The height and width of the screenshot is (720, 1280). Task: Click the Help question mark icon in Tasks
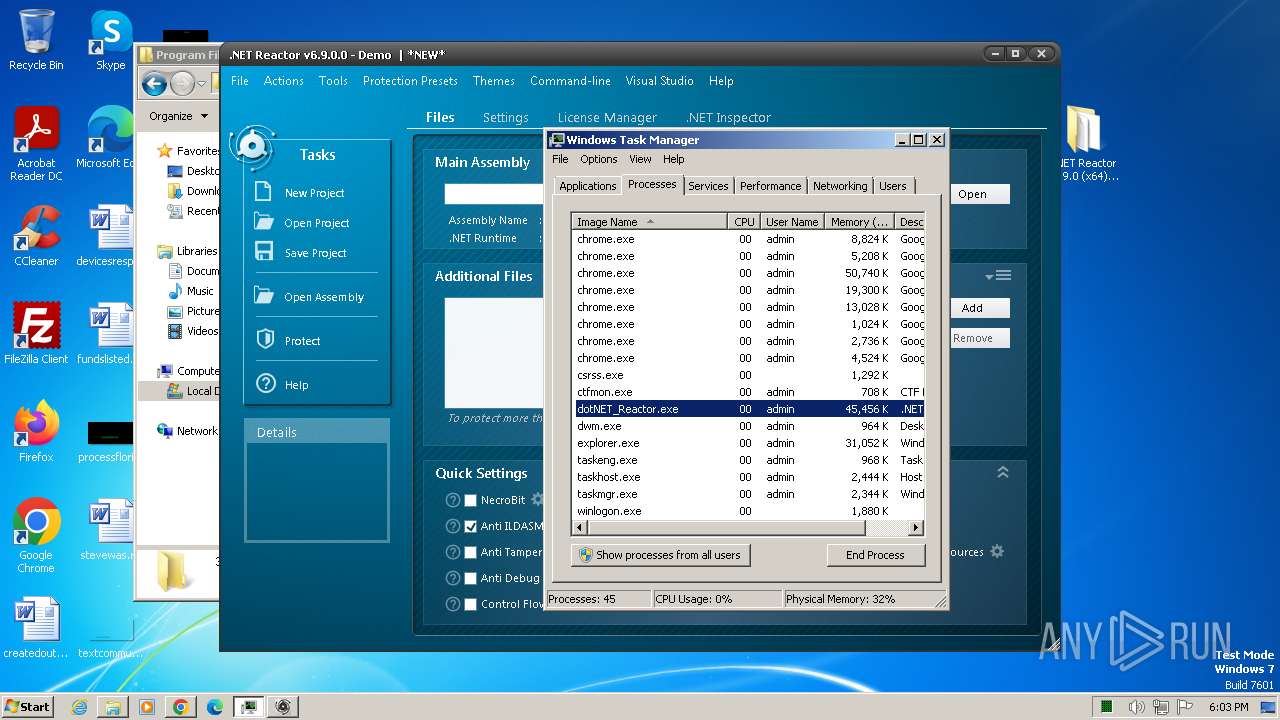tap(265, 384)
